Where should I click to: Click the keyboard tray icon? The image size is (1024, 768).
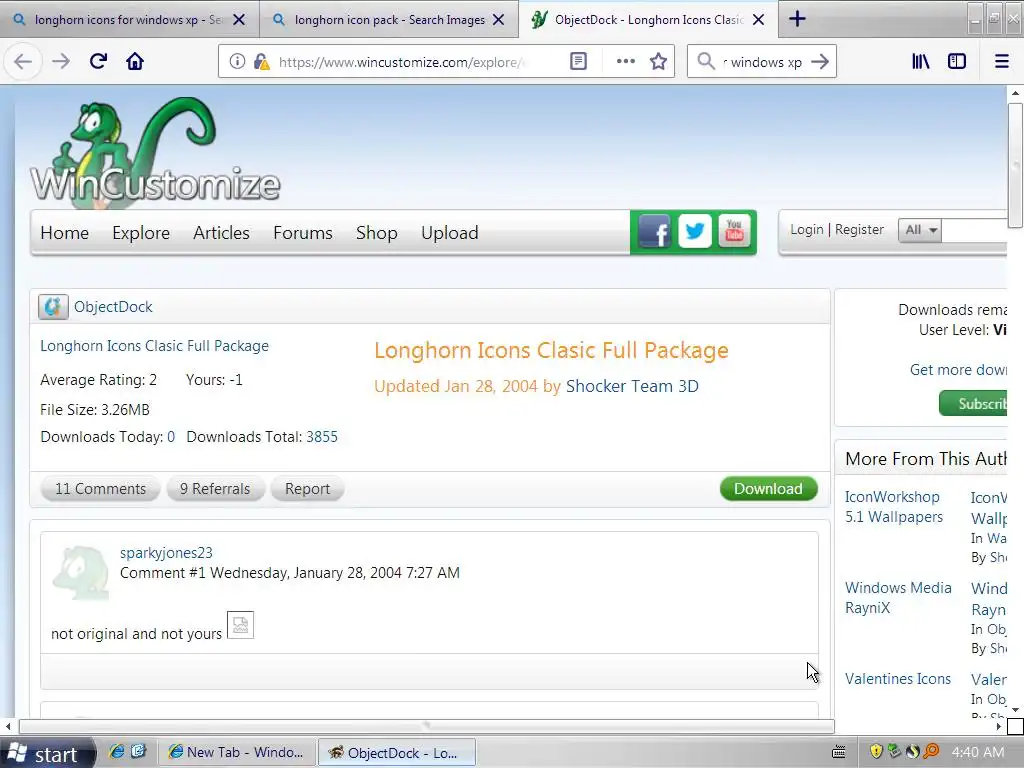pos(839,752)
